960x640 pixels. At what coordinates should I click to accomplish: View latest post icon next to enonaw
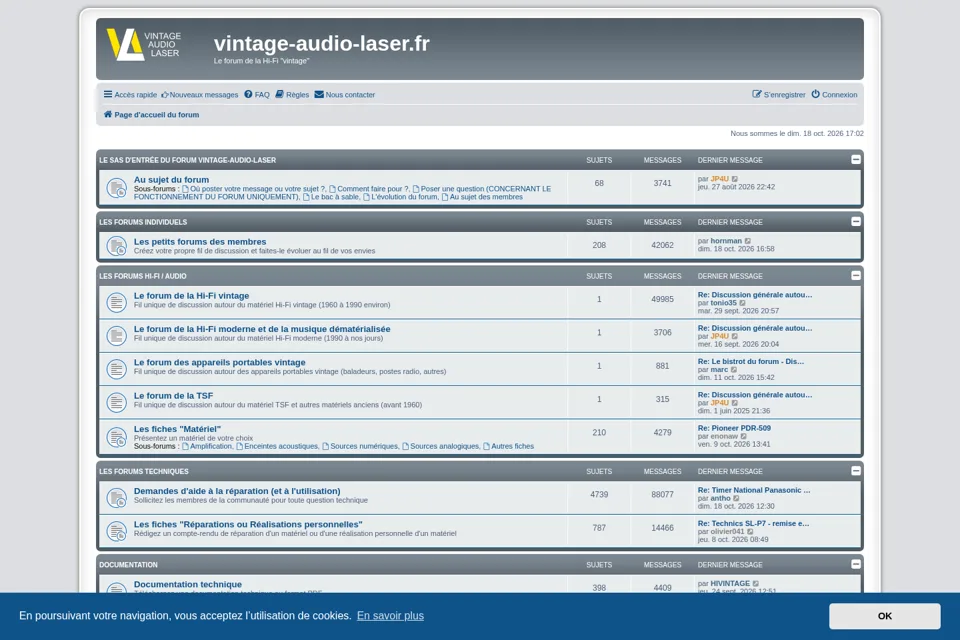(x=744, y=437)
